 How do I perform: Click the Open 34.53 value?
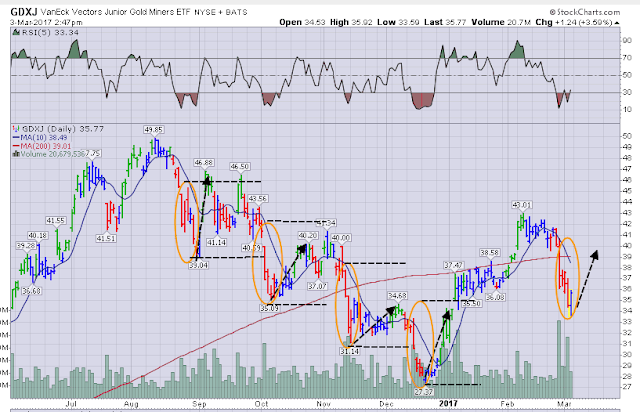pos(302,22)
